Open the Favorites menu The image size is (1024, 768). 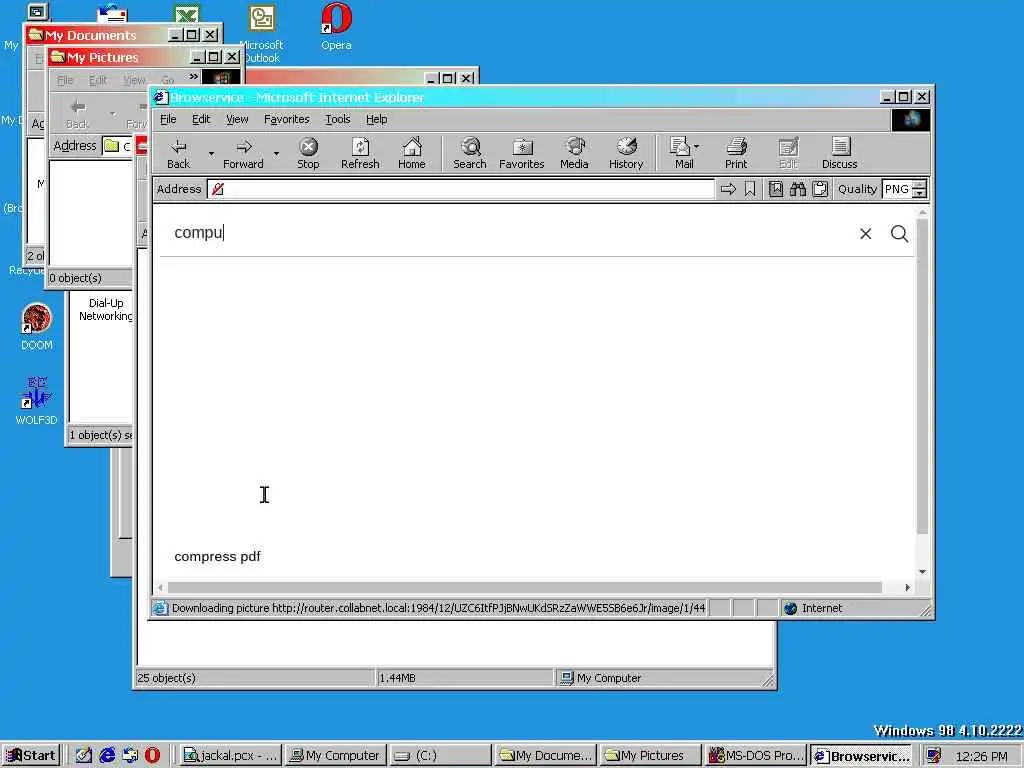(286, 119)
